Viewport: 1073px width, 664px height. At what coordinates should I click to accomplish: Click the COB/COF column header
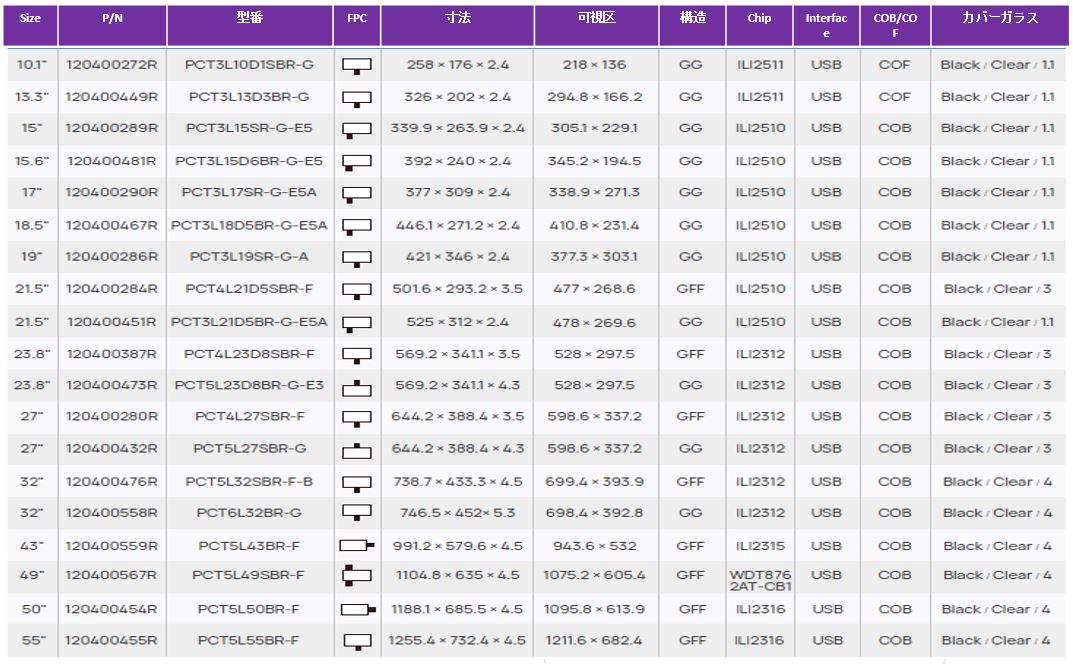[895, 25]
